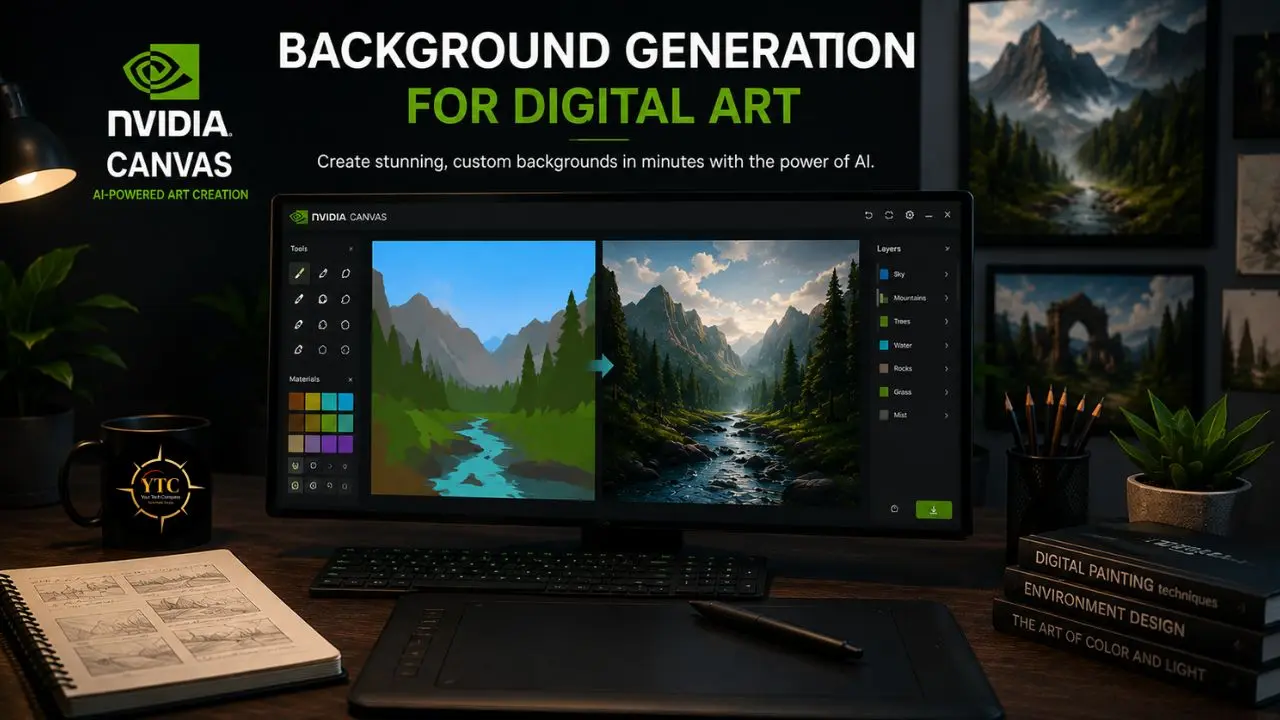Expand the Grass layer chevron
This screenshot has height=720, width=1280.
pyautogui.click(x=946, y=391)
